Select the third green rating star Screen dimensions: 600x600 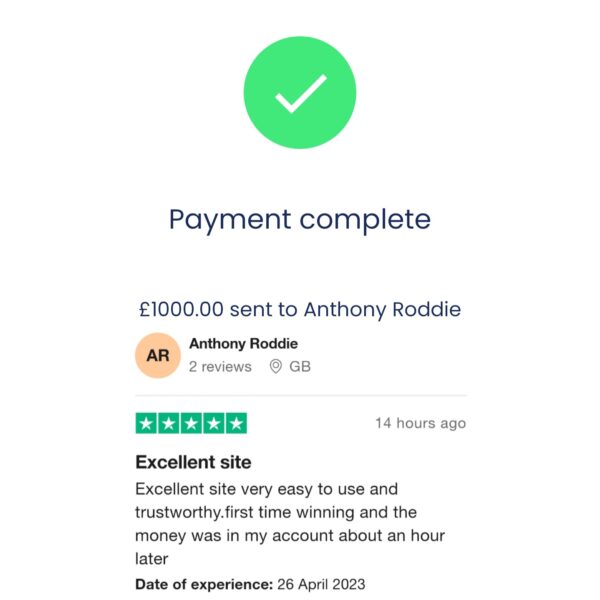[x=191, y=424]
